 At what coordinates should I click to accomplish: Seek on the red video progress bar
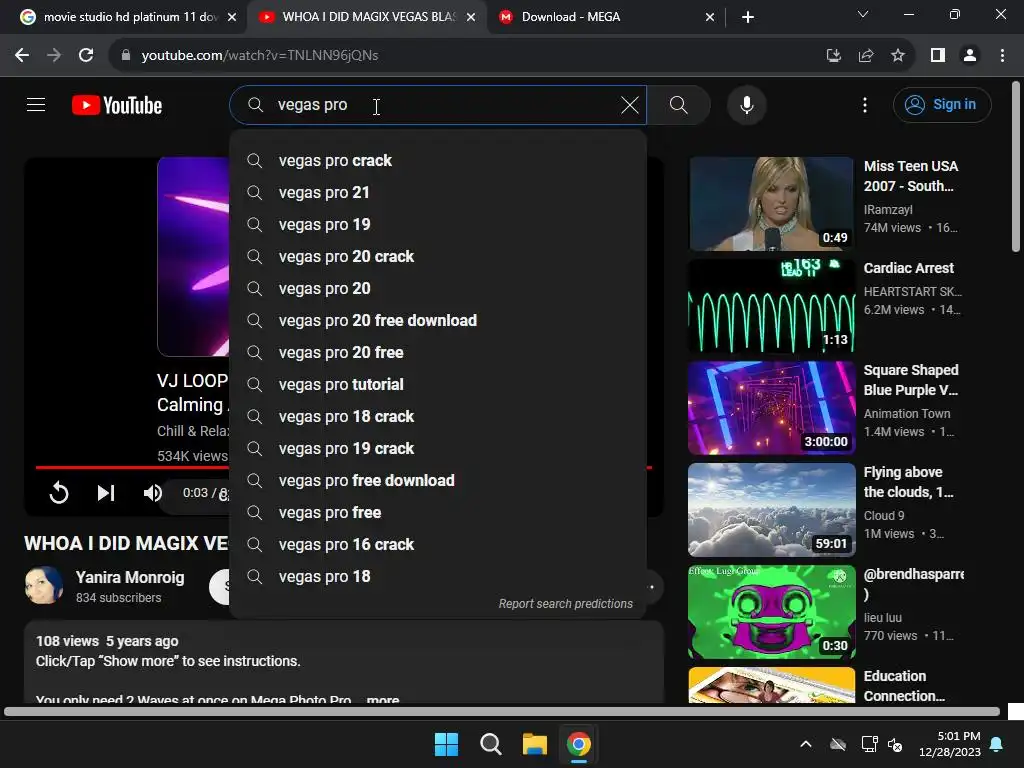(x=131, y=467)
